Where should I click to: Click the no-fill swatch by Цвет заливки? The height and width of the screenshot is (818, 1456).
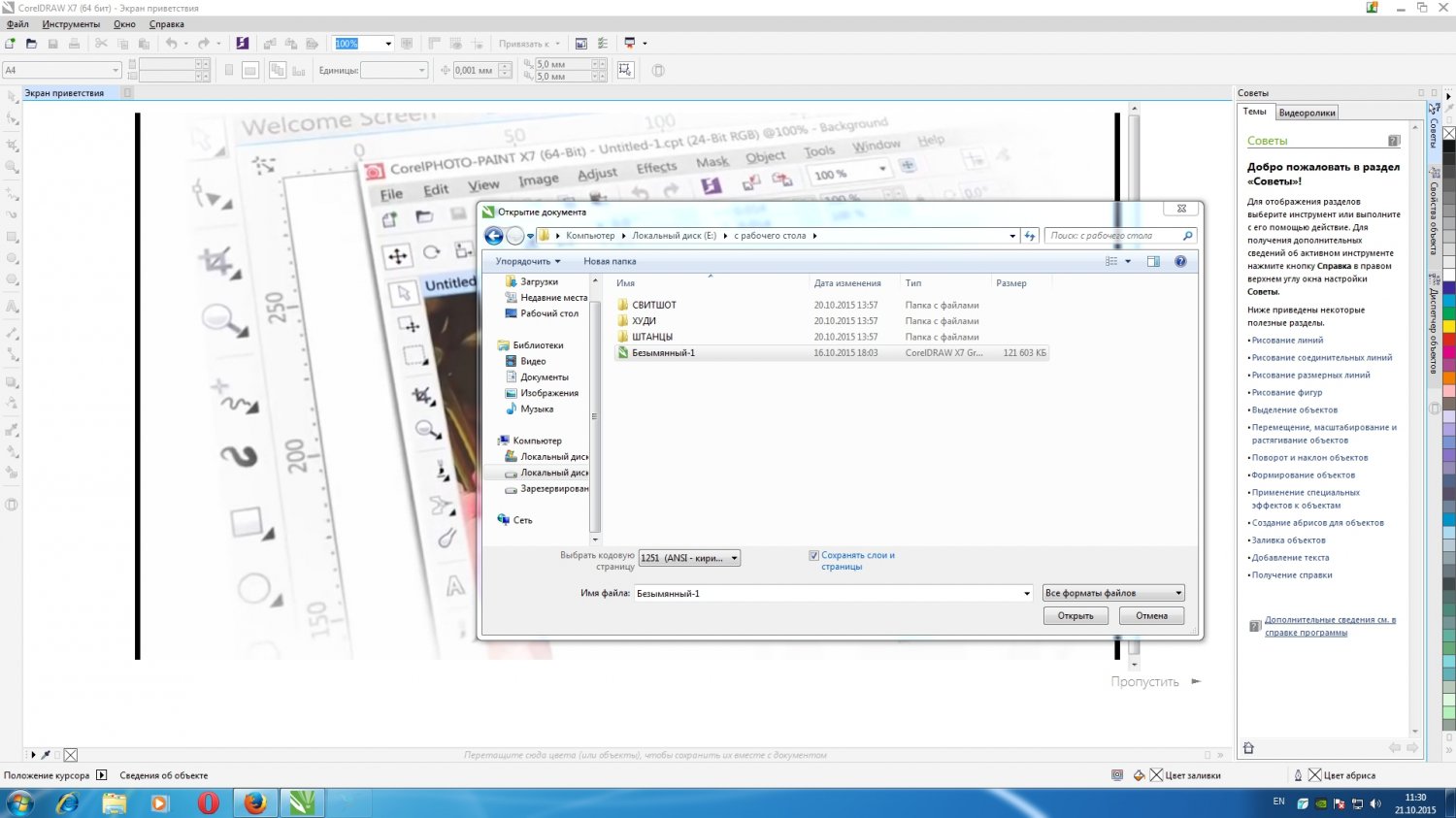click(1156, 775)
